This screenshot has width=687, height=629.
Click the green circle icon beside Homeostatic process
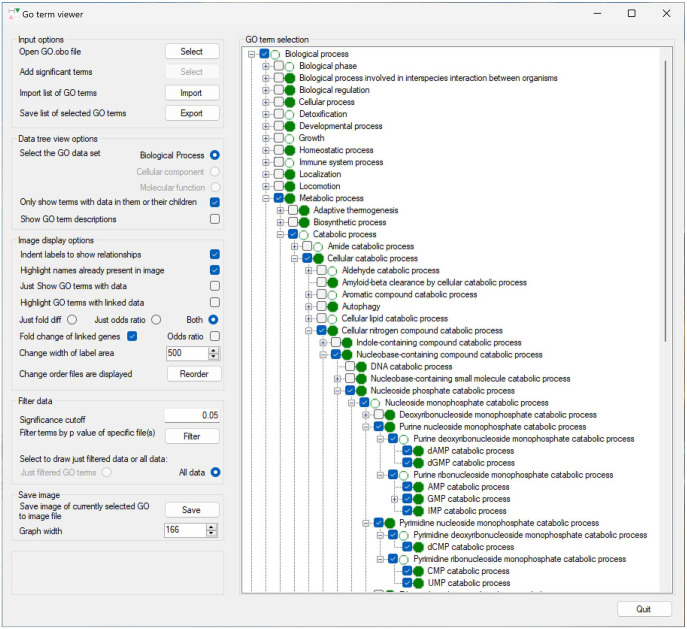pos(290,150)
